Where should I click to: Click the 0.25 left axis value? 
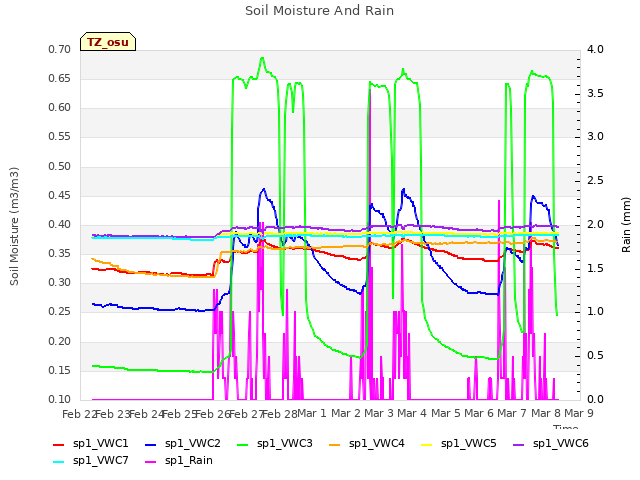pos(60,311)
